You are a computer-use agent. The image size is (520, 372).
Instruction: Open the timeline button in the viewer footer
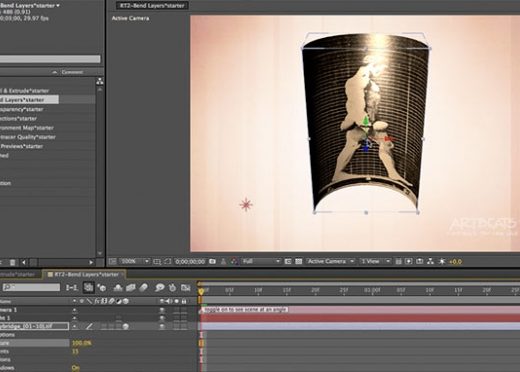tap(420, 262)
